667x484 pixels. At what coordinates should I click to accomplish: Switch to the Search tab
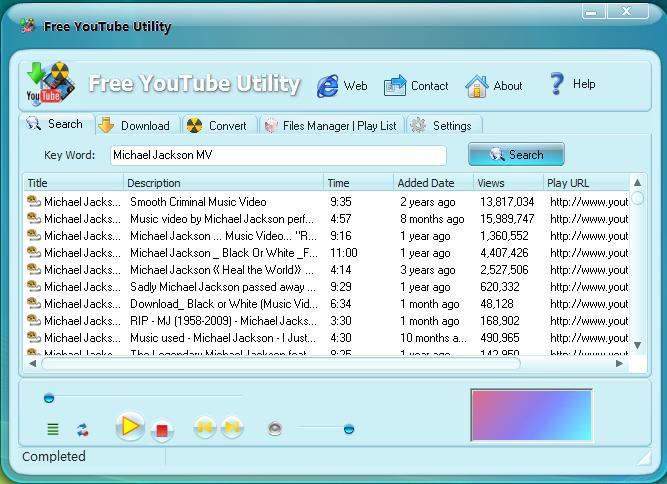click(57, 124)
